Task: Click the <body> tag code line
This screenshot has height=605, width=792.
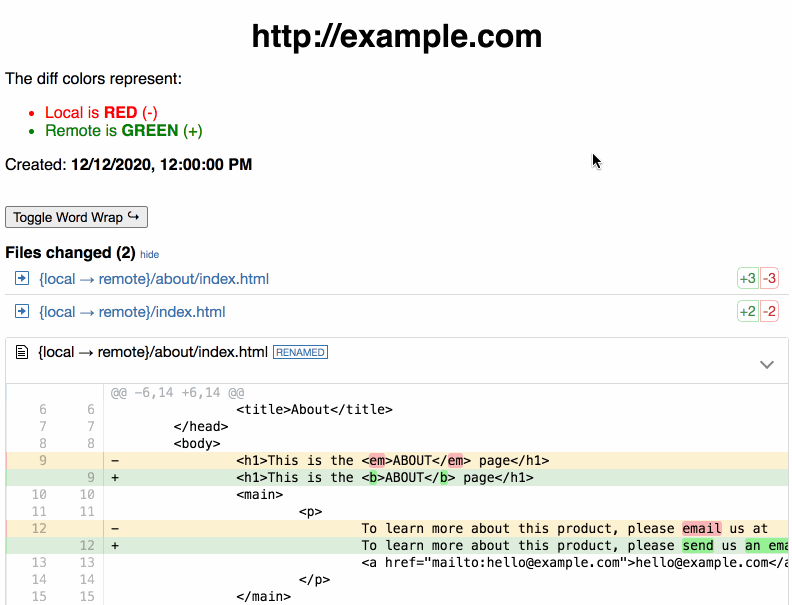Action: (197, 443)
